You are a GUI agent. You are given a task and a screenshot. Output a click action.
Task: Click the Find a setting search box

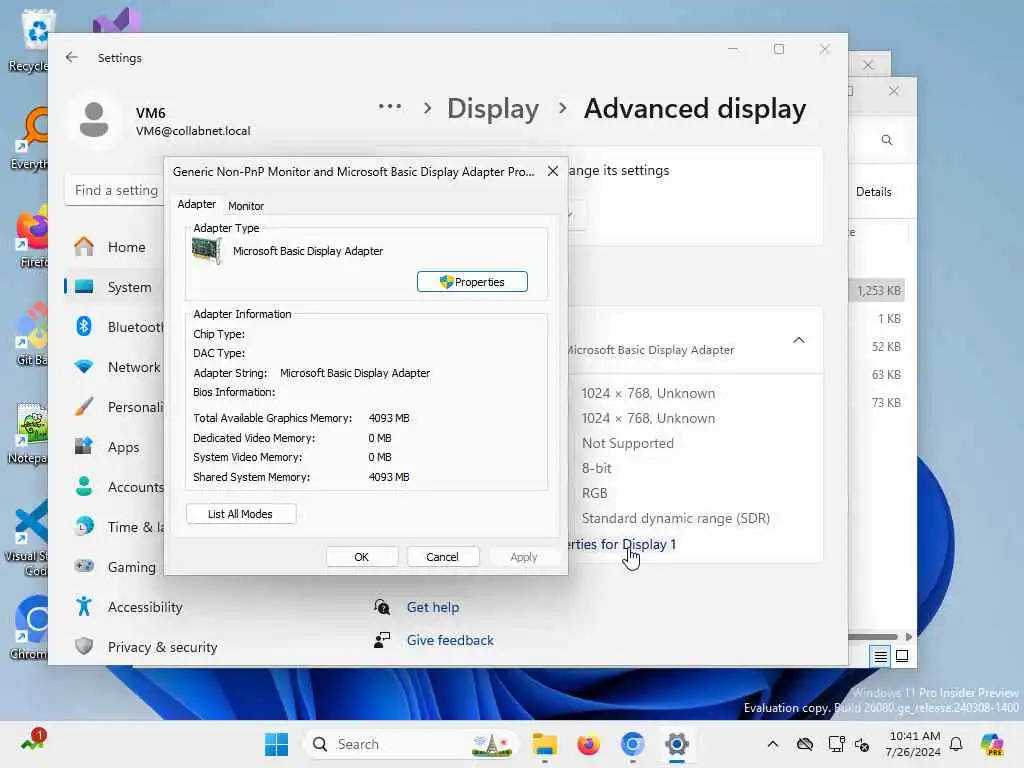(x=115, y=190)
